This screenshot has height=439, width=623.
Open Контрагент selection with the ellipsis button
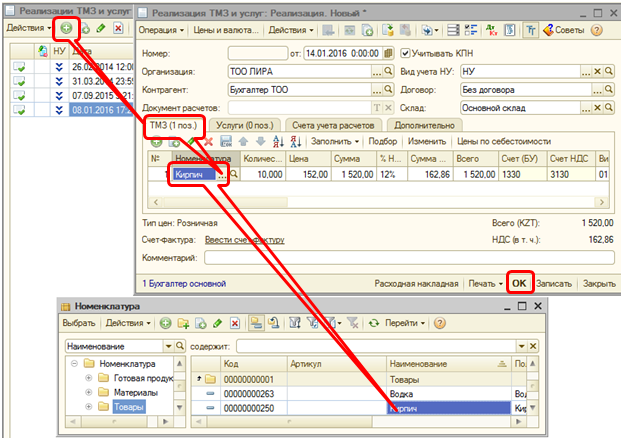[377, 90]
